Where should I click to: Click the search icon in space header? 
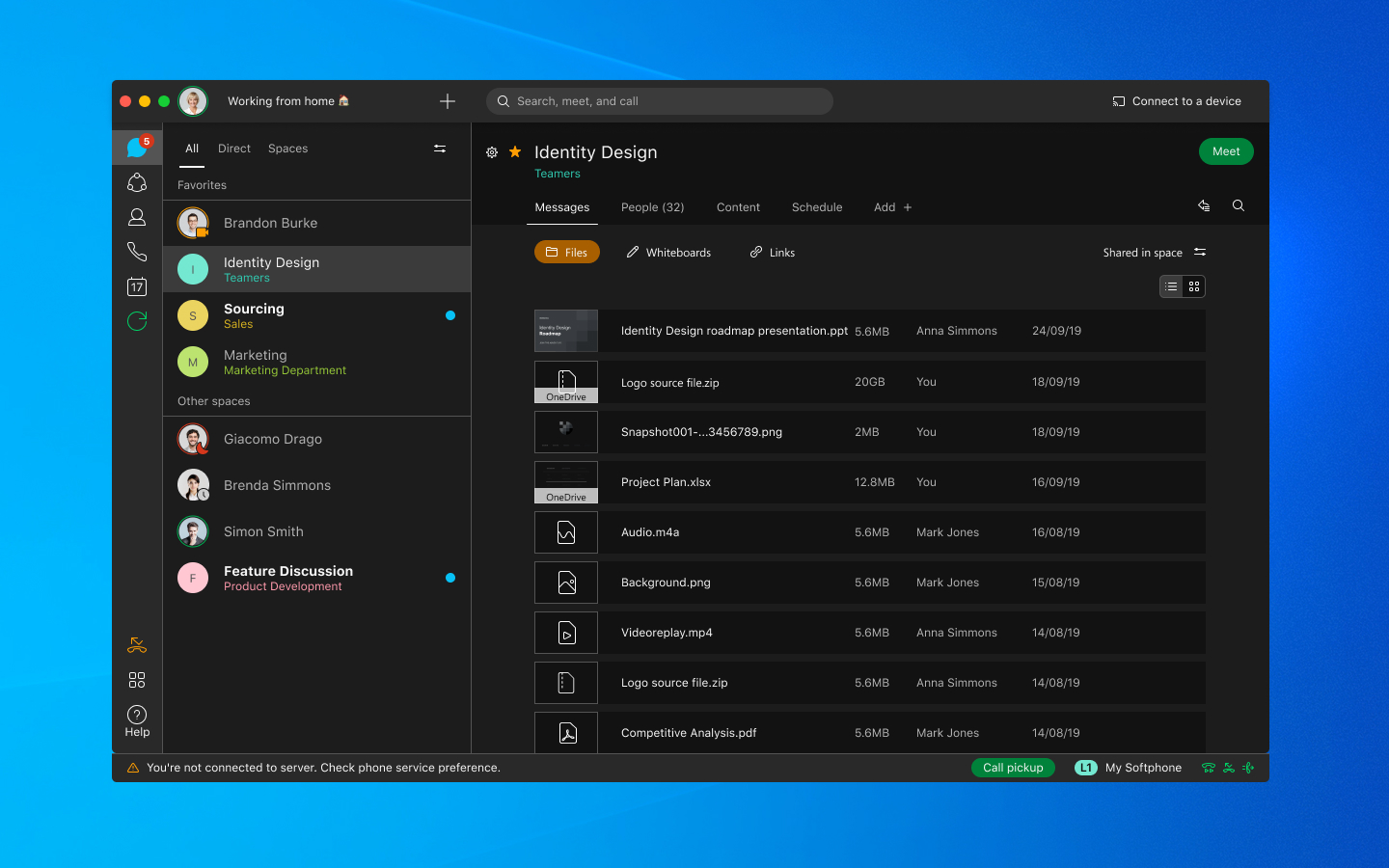(x=1239, y=205)
